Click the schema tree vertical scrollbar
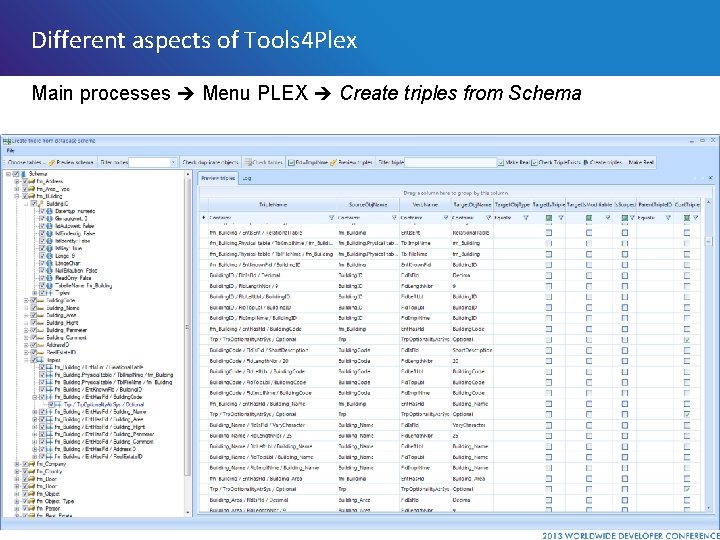 click(187, 343)
